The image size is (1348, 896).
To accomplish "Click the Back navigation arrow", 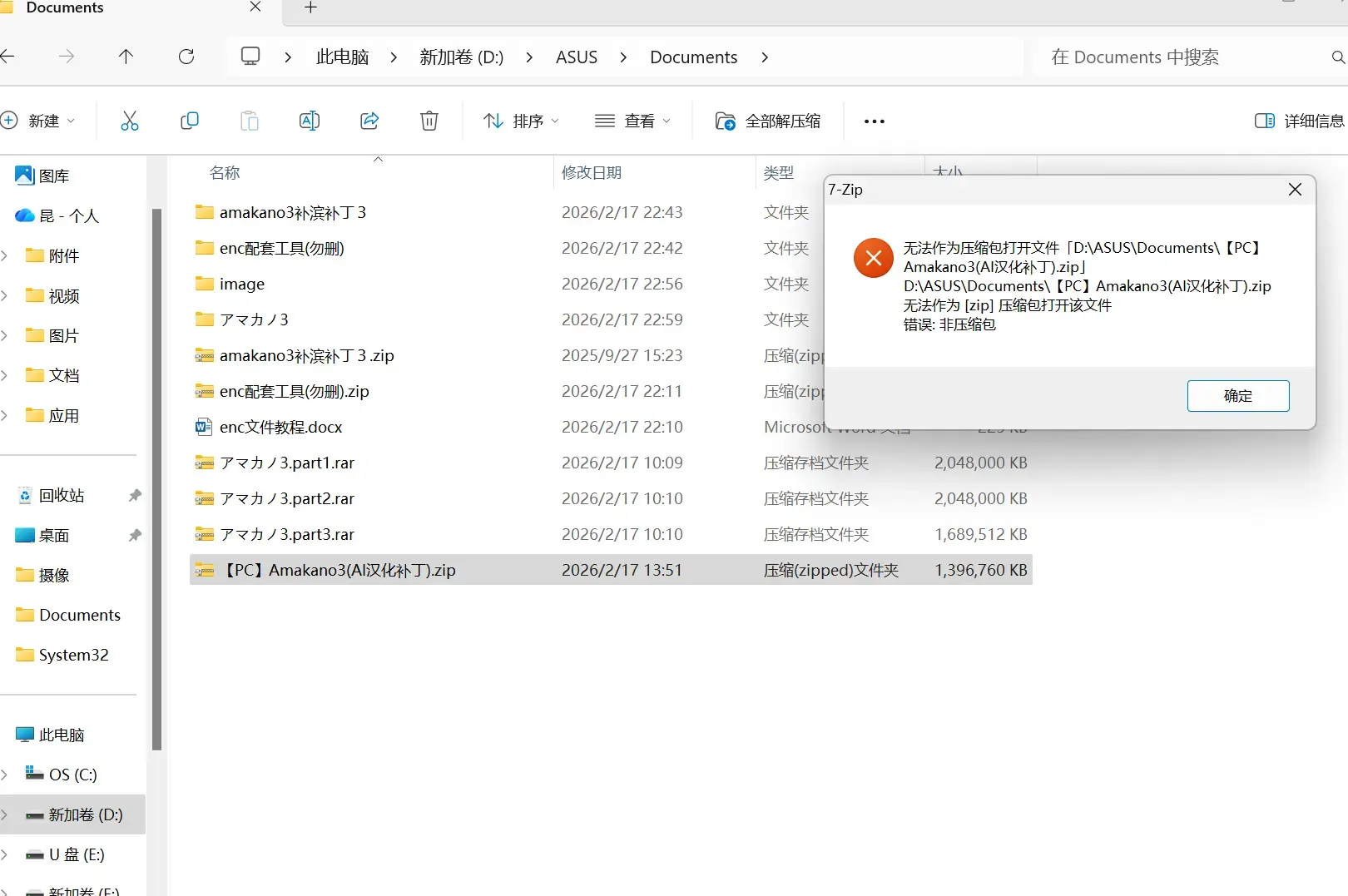I will 7,57.
